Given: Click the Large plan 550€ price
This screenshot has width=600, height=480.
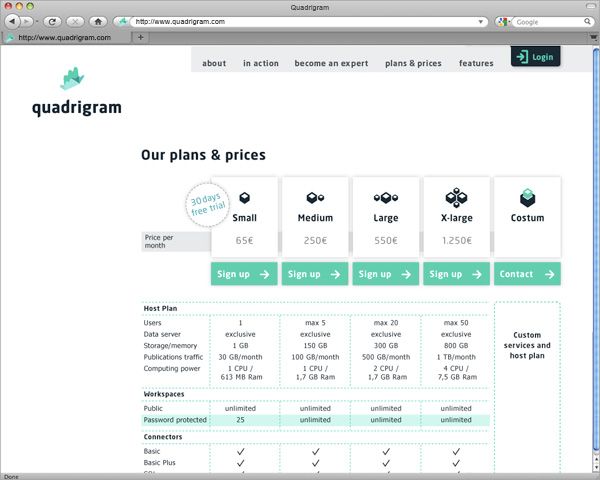Looking at the screenshot, I should (386, 240).
